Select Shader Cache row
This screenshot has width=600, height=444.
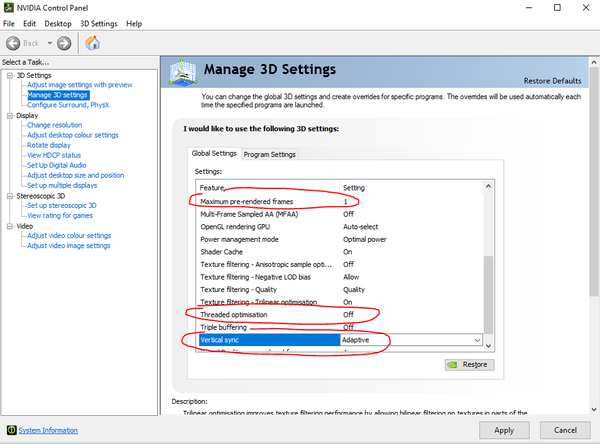click(x=339, y=252)
